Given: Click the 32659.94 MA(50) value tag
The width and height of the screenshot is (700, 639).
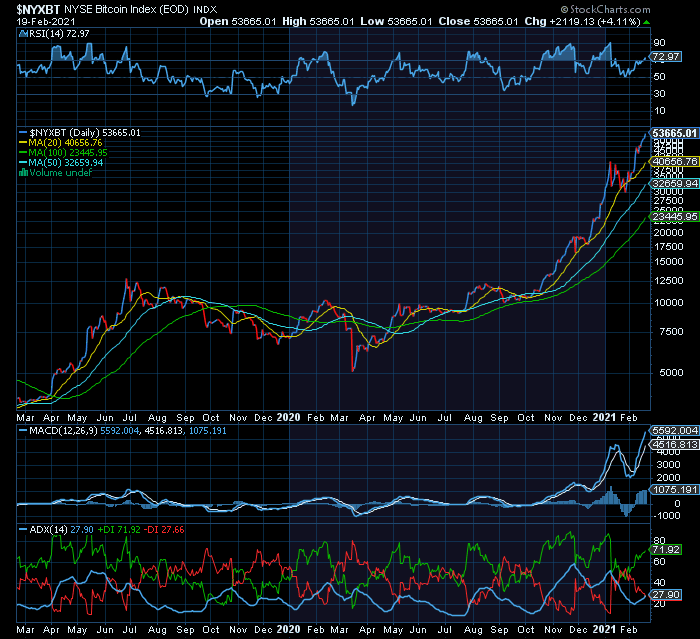Looking at the screenshot, I should 674,184.
